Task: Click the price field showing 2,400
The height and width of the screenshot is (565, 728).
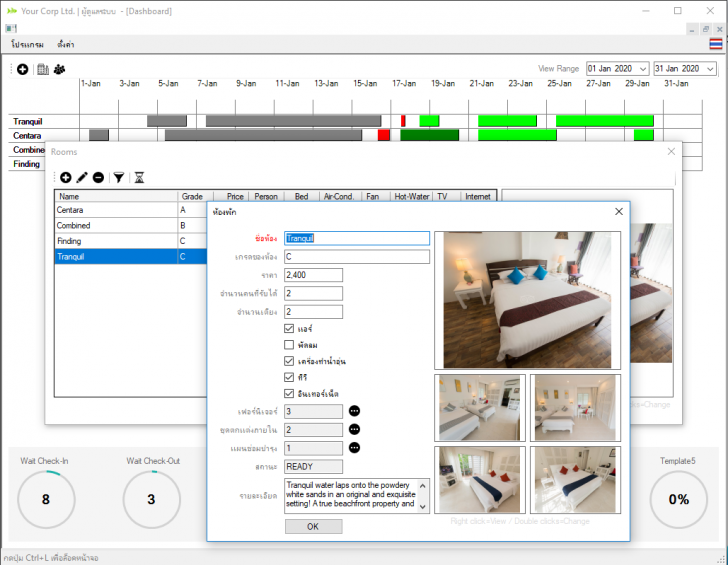Action: (313, 275)
